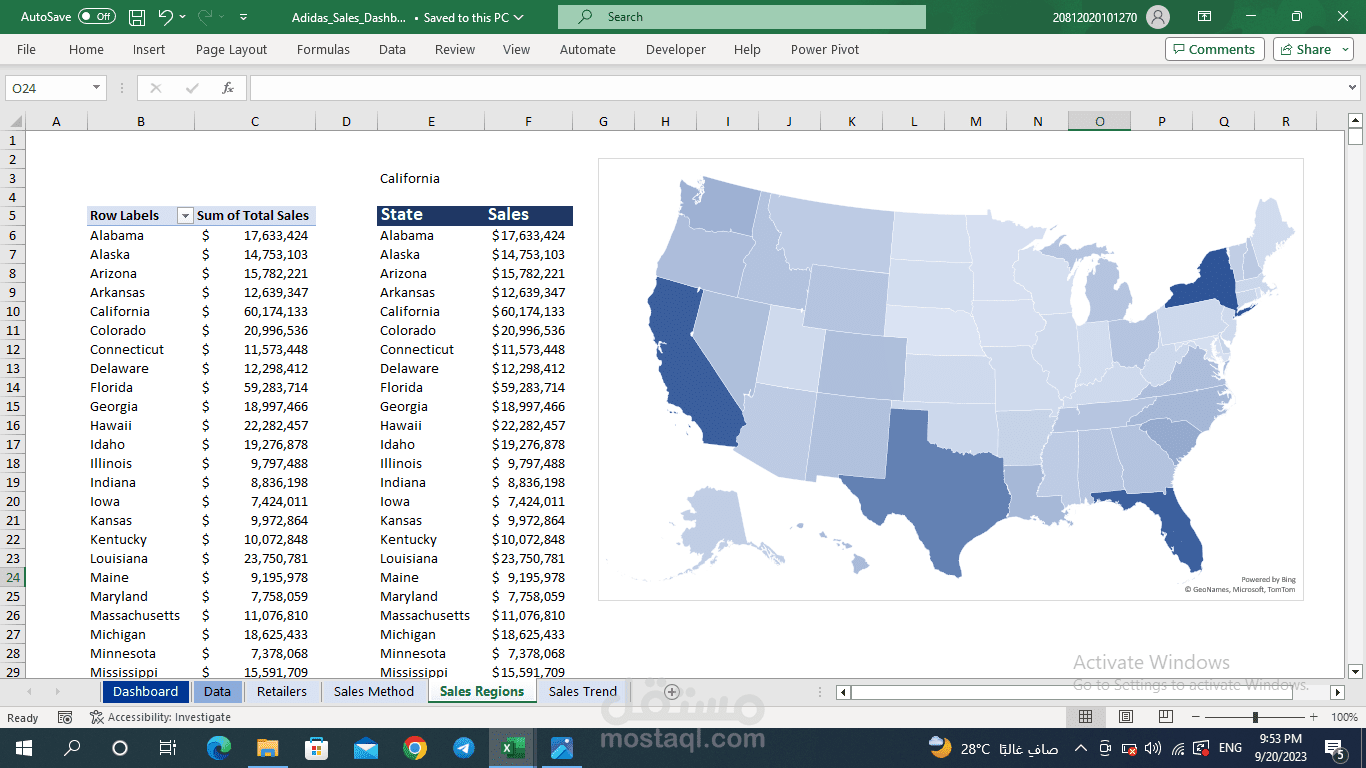Switch to the Insert tab
Screen dimensions: 1366x768
pyautogui.click(x=149, y=49)
